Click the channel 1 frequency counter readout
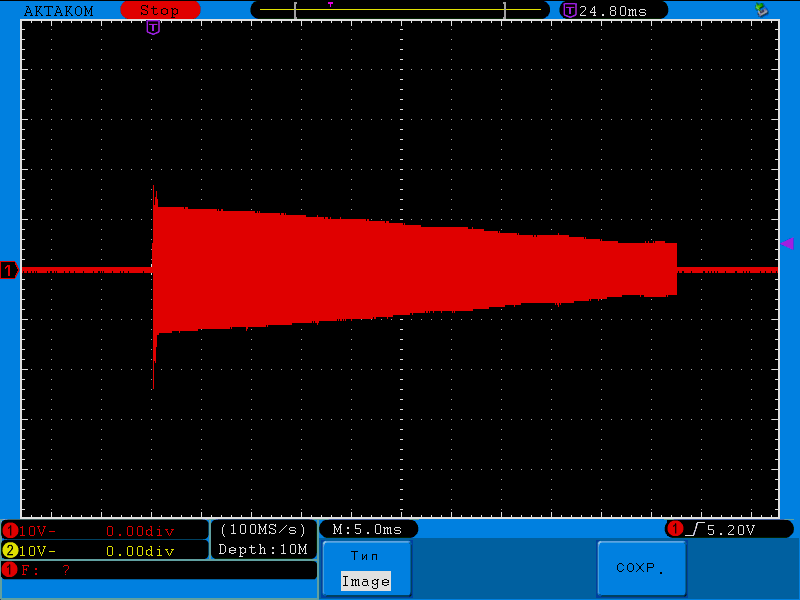Viewport: 800px width, 600px height. (x=40, y=570)
